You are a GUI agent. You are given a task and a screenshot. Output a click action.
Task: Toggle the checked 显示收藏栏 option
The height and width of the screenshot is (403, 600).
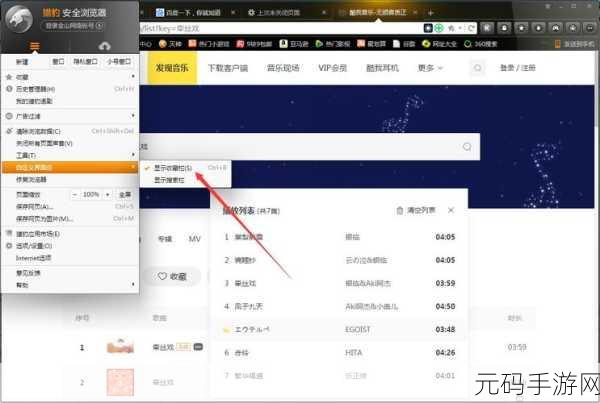pos(186,168)
